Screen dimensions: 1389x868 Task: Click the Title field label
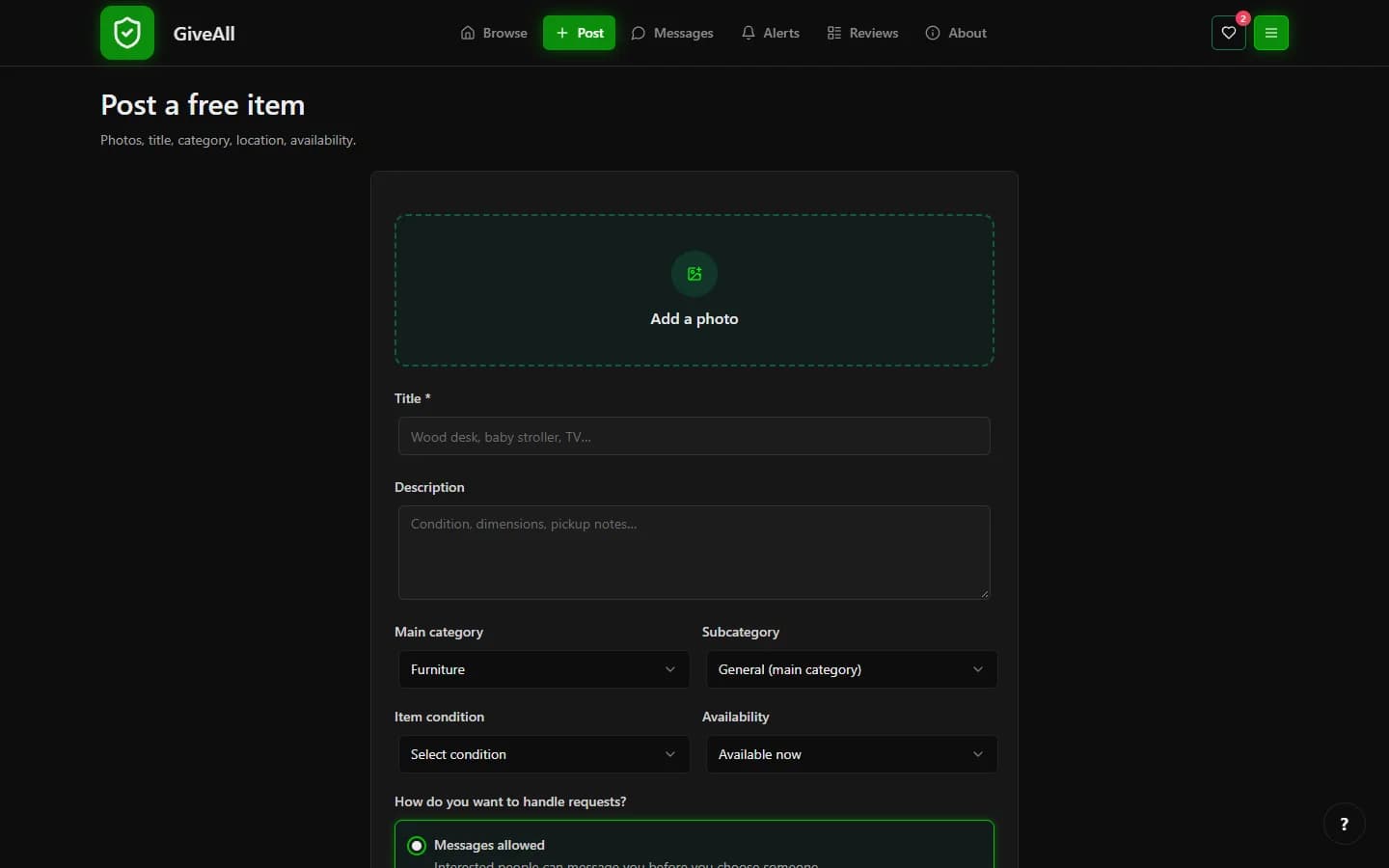click(x=413, y=398)
